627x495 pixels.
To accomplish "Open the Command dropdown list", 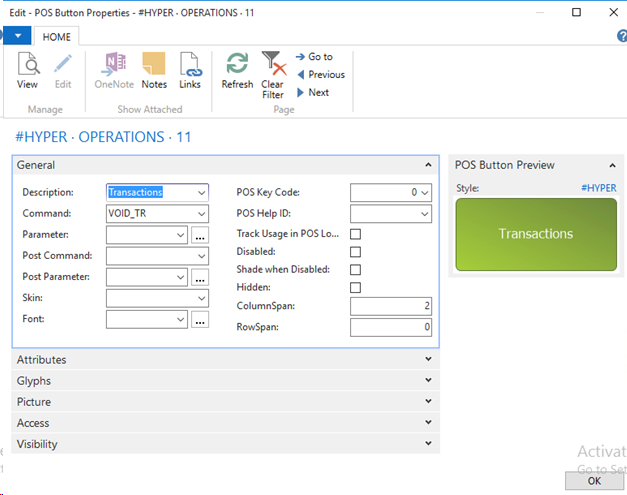I will point(202,214).
